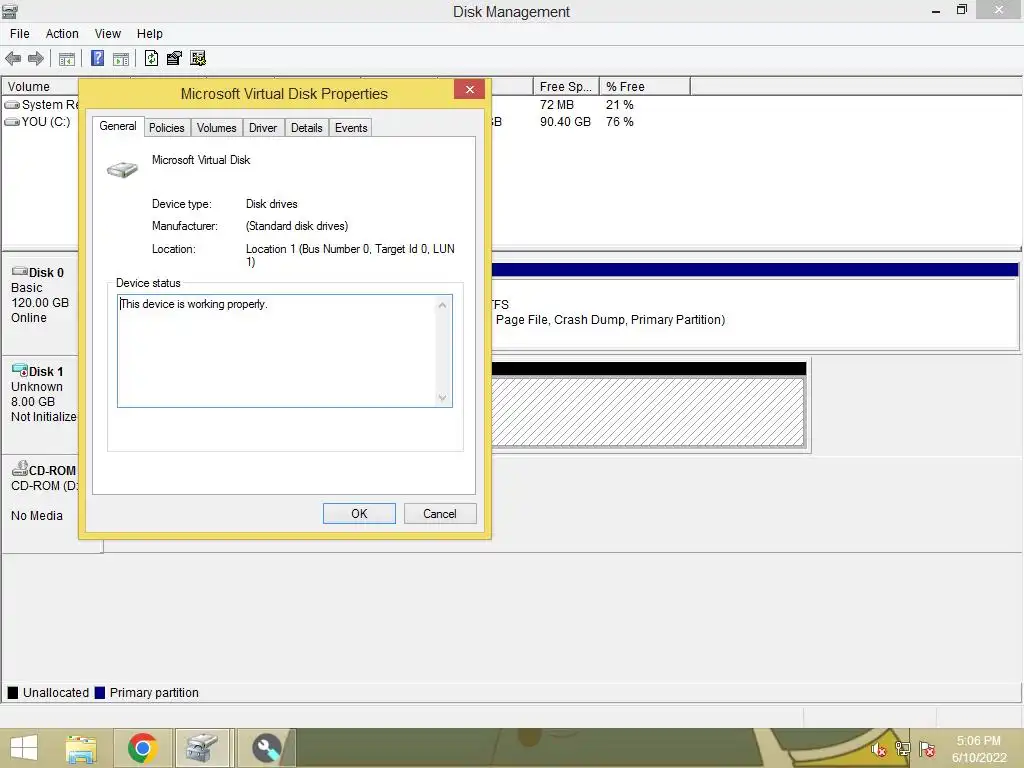Viewport: 1024px width, 768px height.
Task: Click the 'No Media' CD-ROM label
Action: tap(37, 516)
